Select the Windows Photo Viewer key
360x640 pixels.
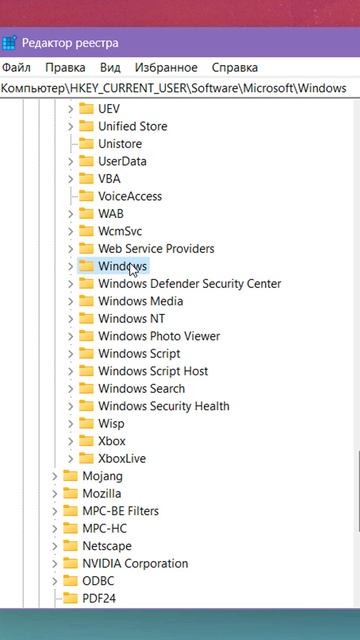[159, 336]
